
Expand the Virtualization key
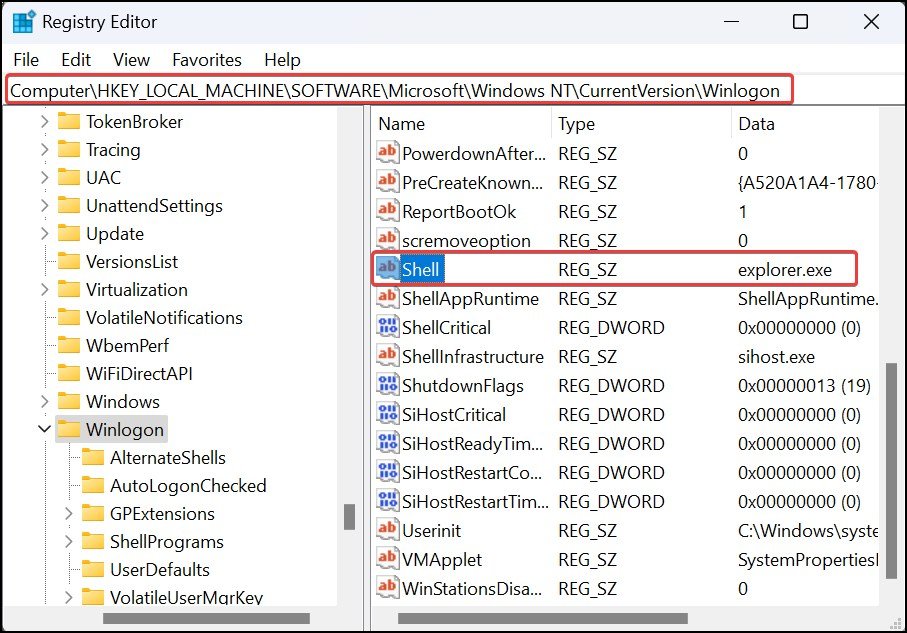(45, 289)
